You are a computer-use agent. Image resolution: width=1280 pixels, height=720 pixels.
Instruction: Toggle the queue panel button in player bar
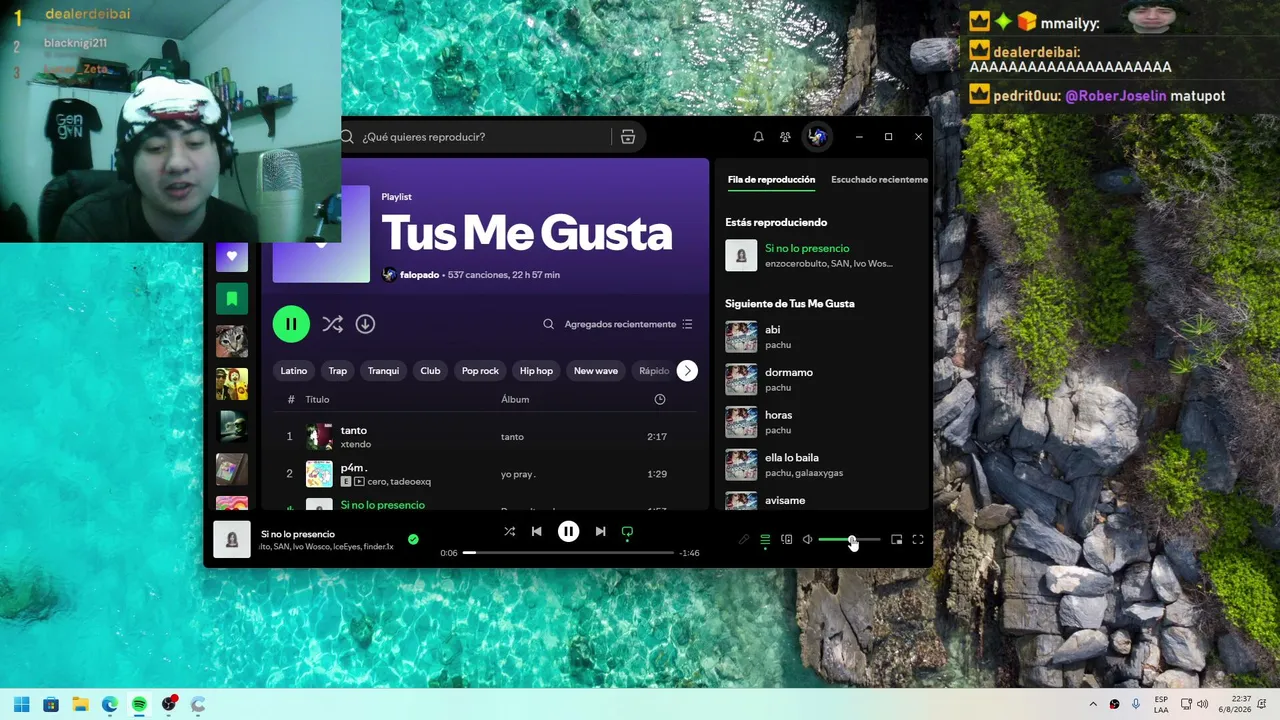click(x=765, y=540)
